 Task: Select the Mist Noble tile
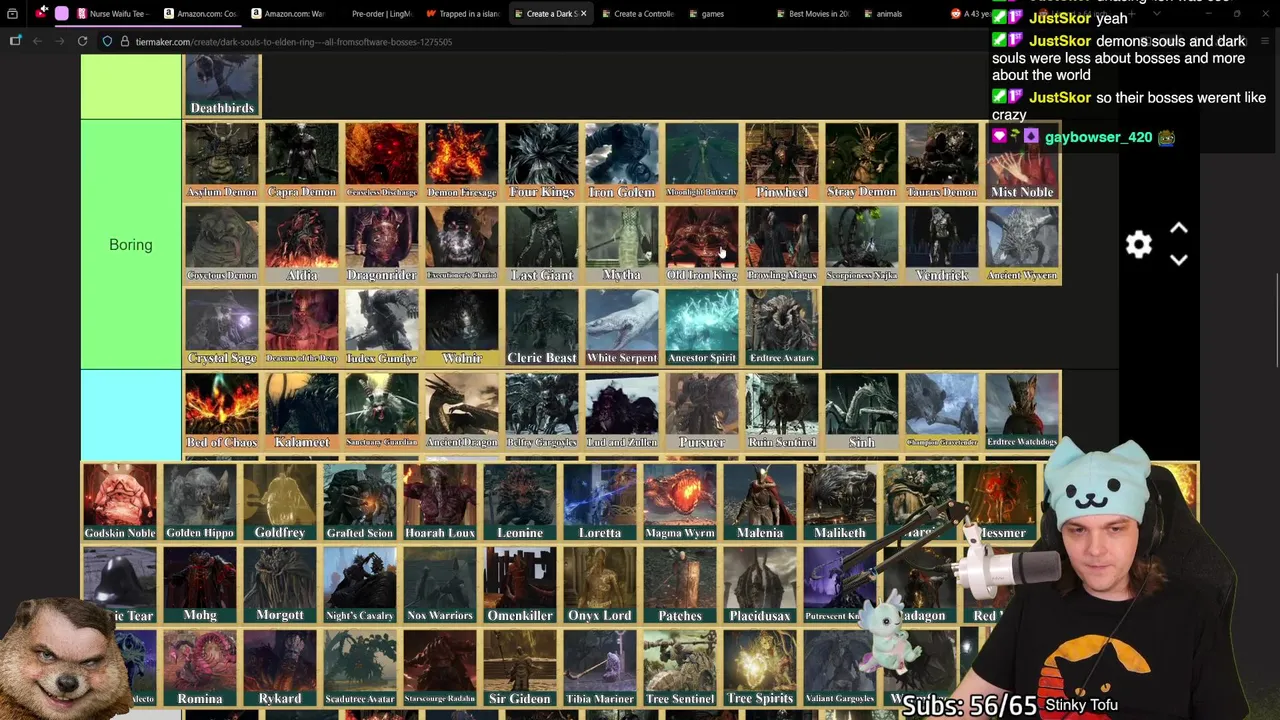coord(1022,161)
